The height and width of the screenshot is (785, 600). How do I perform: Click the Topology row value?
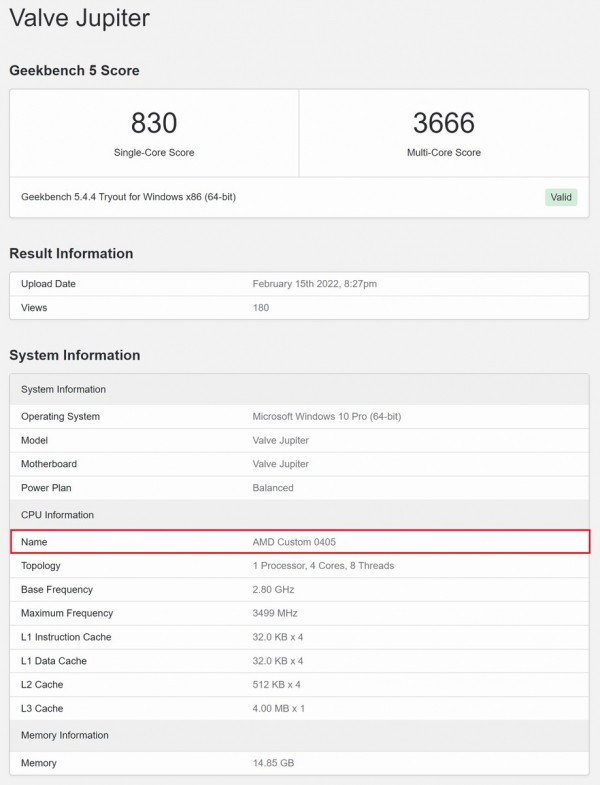[x=323, y=566]
